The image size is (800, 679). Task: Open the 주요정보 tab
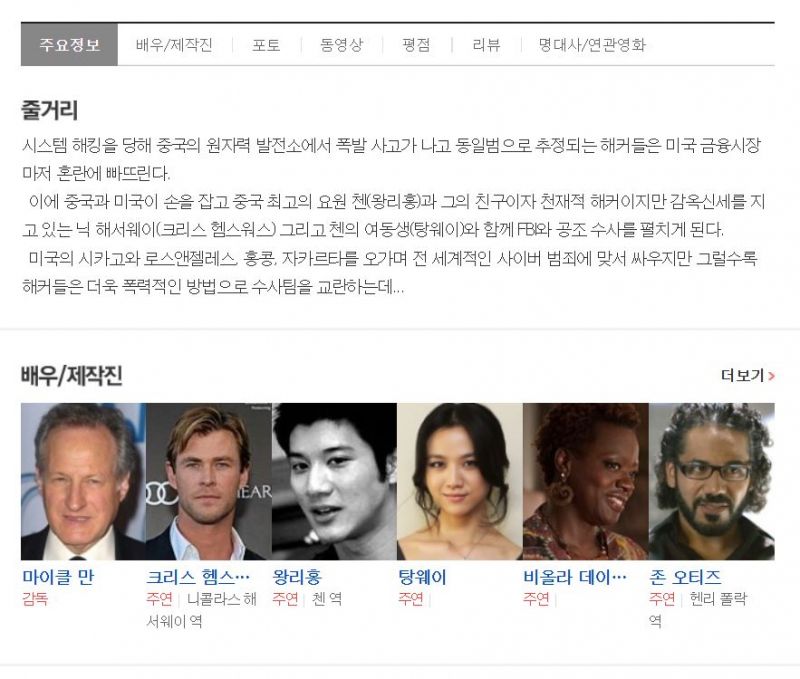[x=69, y=44]
